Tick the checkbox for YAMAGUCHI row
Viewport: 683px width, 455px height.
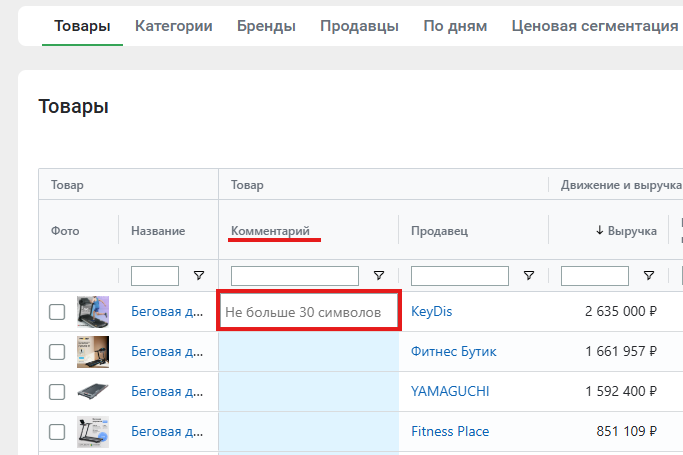pyautogui.click(x=57, y=392)
